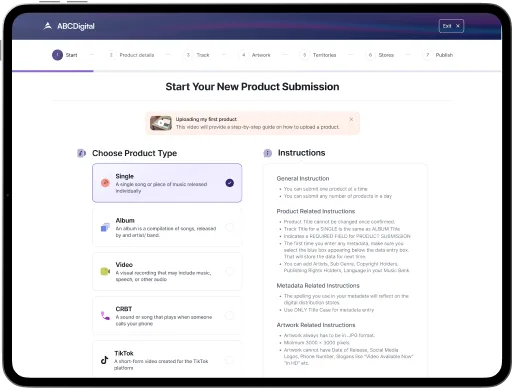513x388 pixels.
Task: Click the Instructions info icon
Action: [268, 153]
